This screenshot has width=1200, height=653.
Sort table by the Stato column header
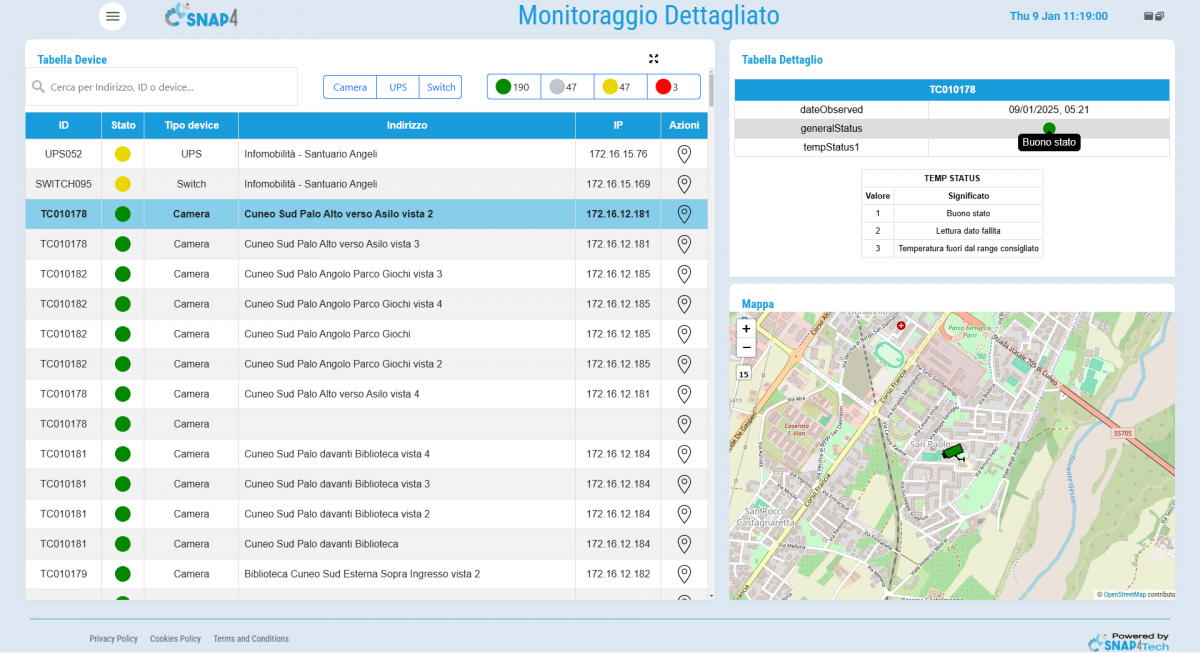[123, 126]
